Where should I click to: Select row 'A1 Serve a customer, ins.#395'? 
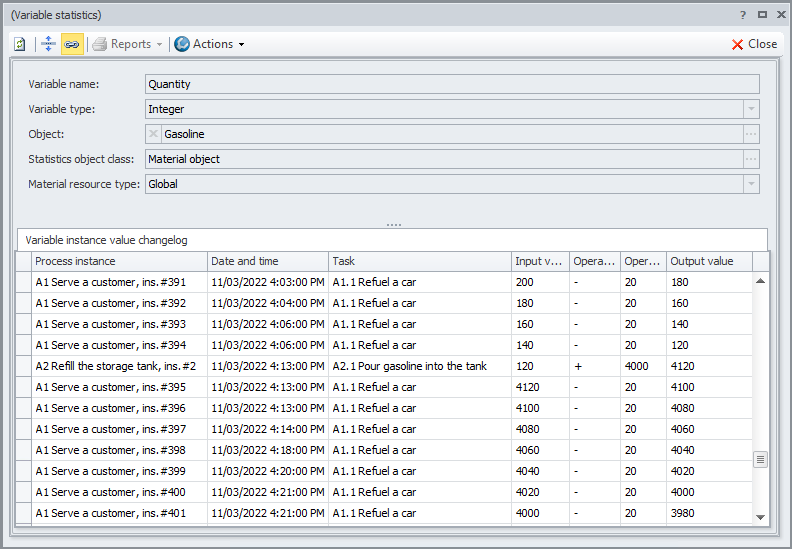[x=384, y=387]
